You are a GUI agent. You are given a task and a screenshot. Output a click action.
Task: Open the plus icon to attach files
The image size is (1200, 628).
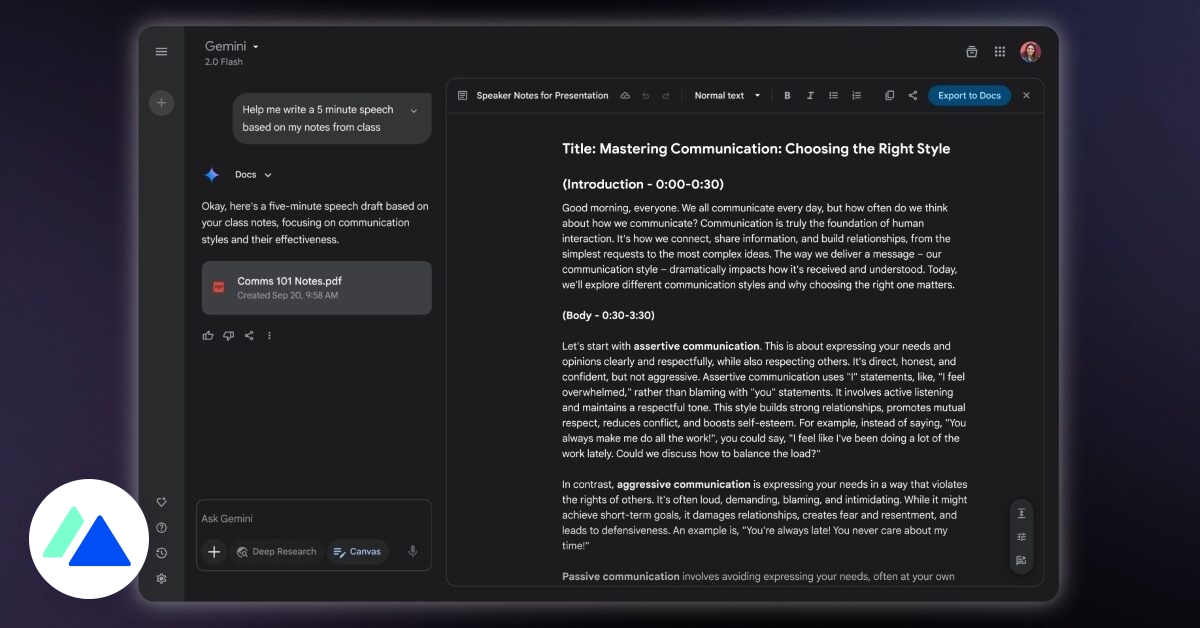click(x=214, y=551)
